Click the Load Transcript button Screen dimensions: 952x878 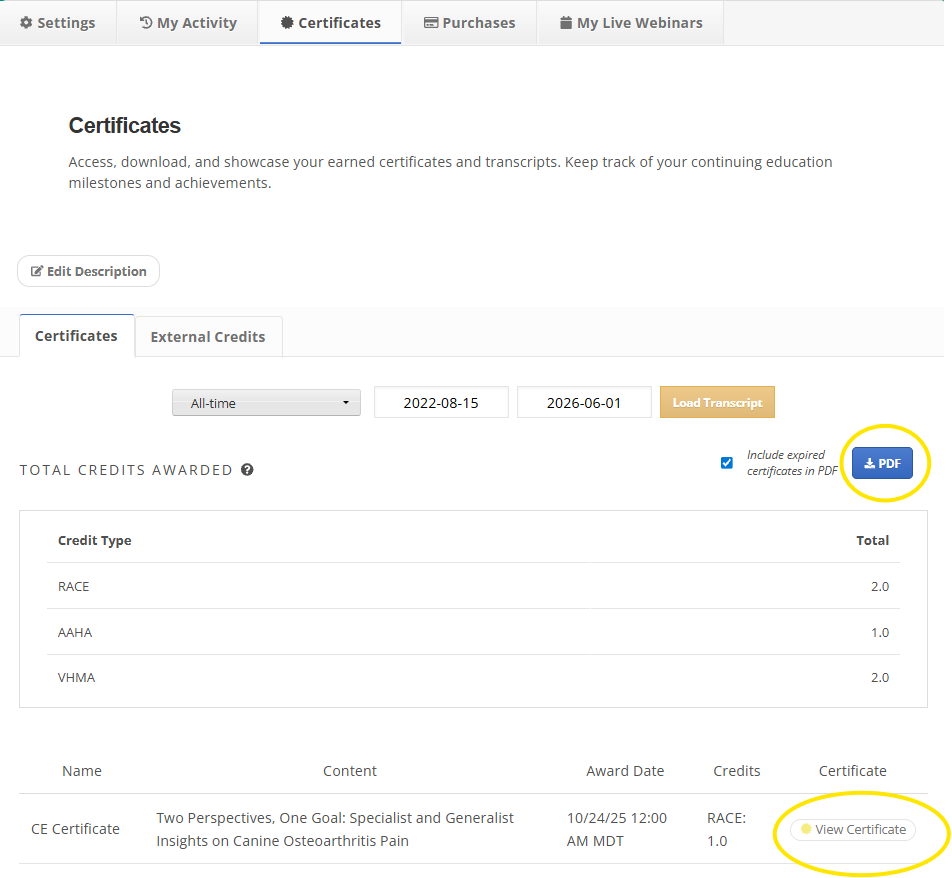tap(717, 403)
